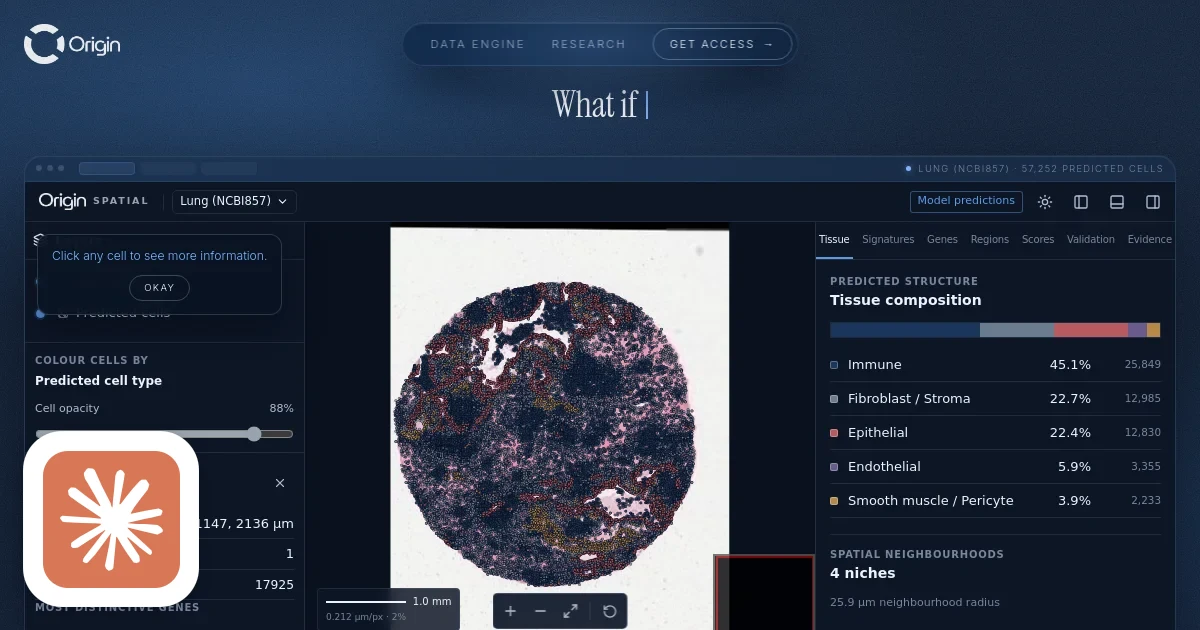Click the Model predictions button
The width and height of the screenshot is (1200, 630).
click(x=966, y=201)
